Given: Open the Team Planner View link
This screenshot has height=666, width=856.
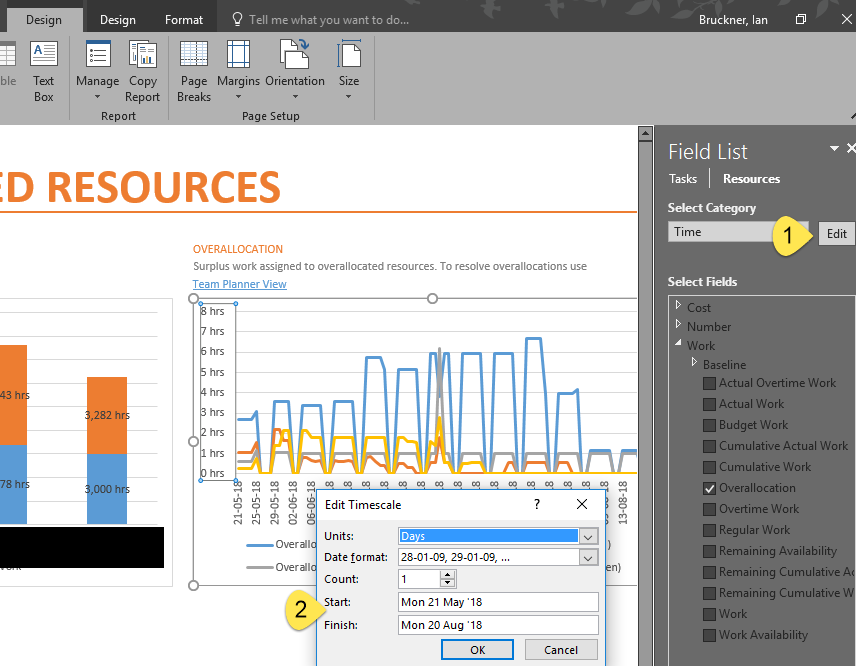Looking at the screenshot, I should (239, 284).
